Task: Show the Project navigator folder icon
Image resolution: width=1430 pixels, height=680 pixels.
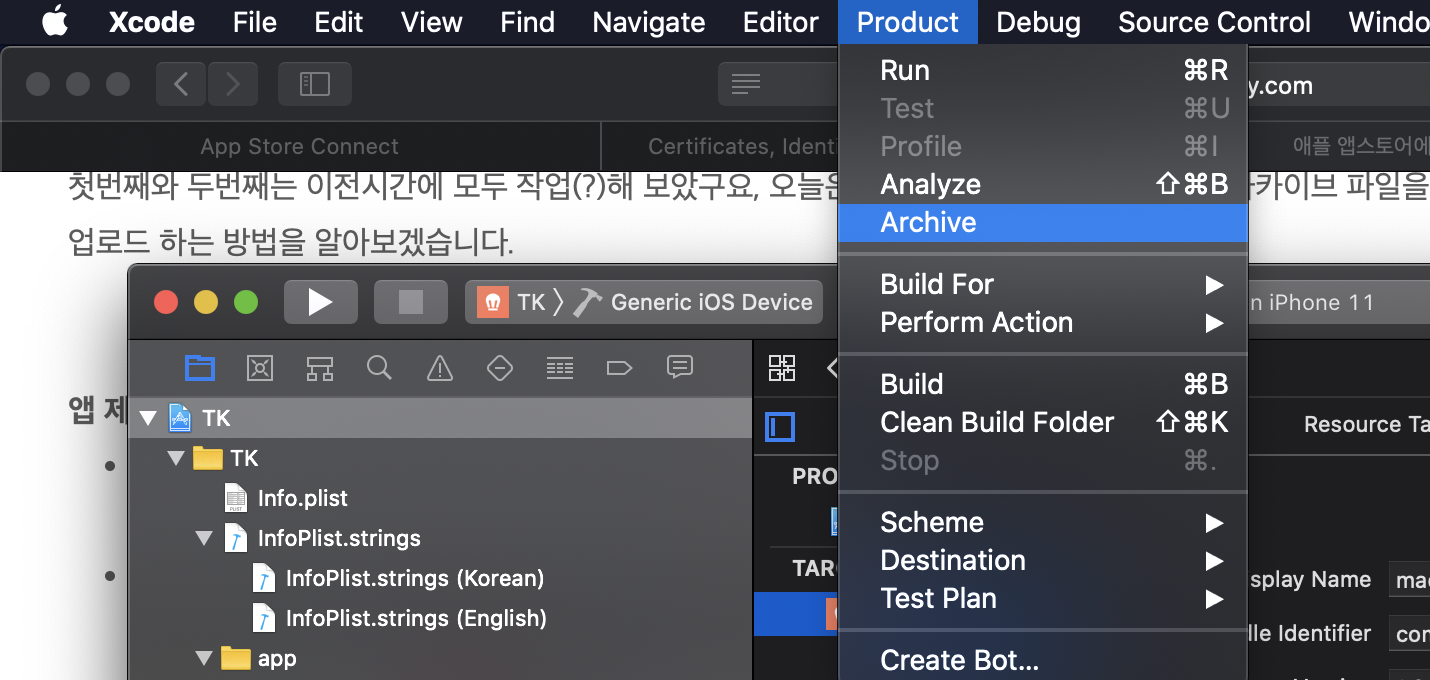Action: pos(200,368)
